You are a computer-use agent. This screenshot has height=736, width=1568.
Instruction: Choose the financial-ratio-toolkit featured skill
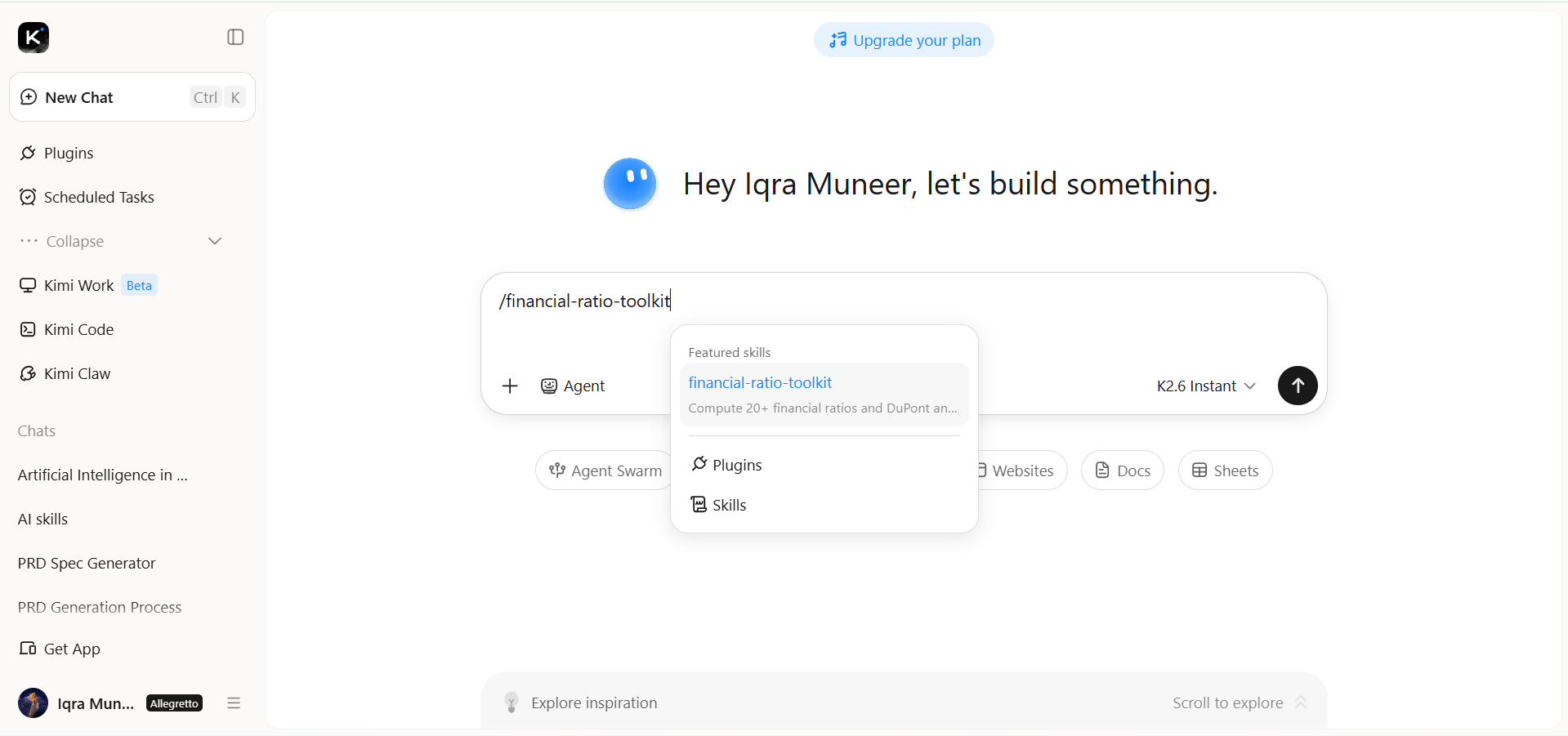[824, 395]
